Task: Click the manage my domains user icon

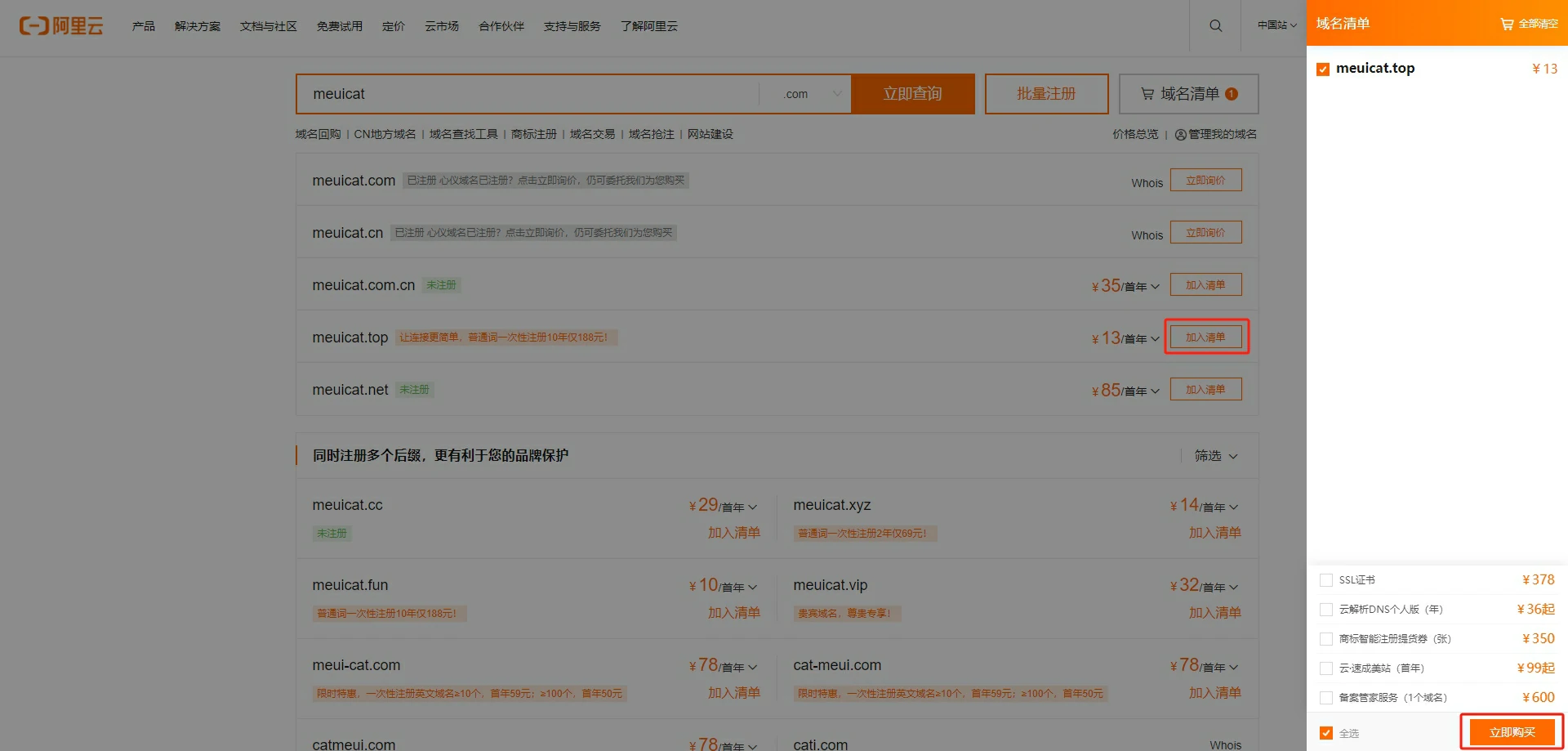Action: click(1180, 135)
